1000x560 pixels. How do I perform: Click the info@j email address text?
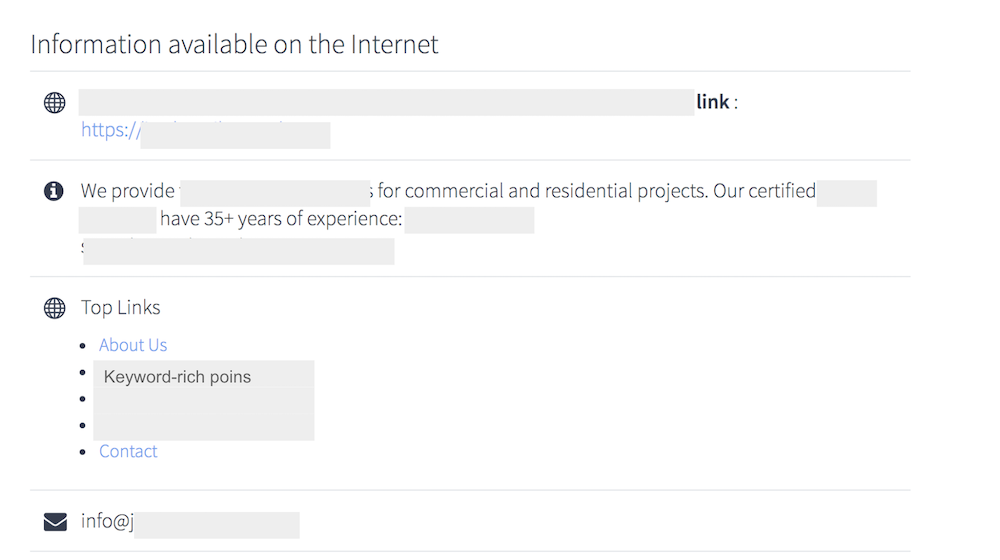[x=107, y=521]
